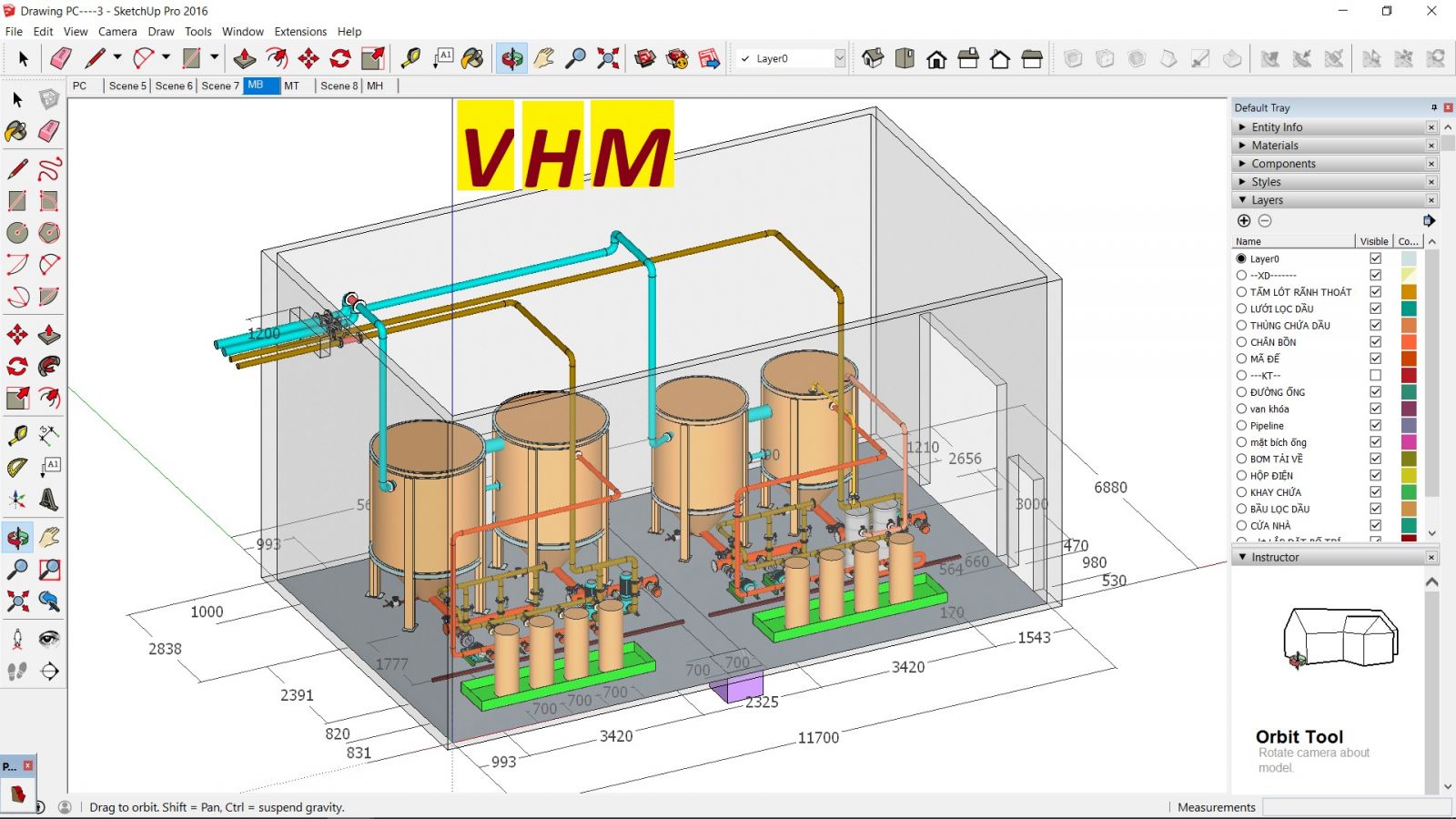Open layers Details flyout arrow button

1429,220
